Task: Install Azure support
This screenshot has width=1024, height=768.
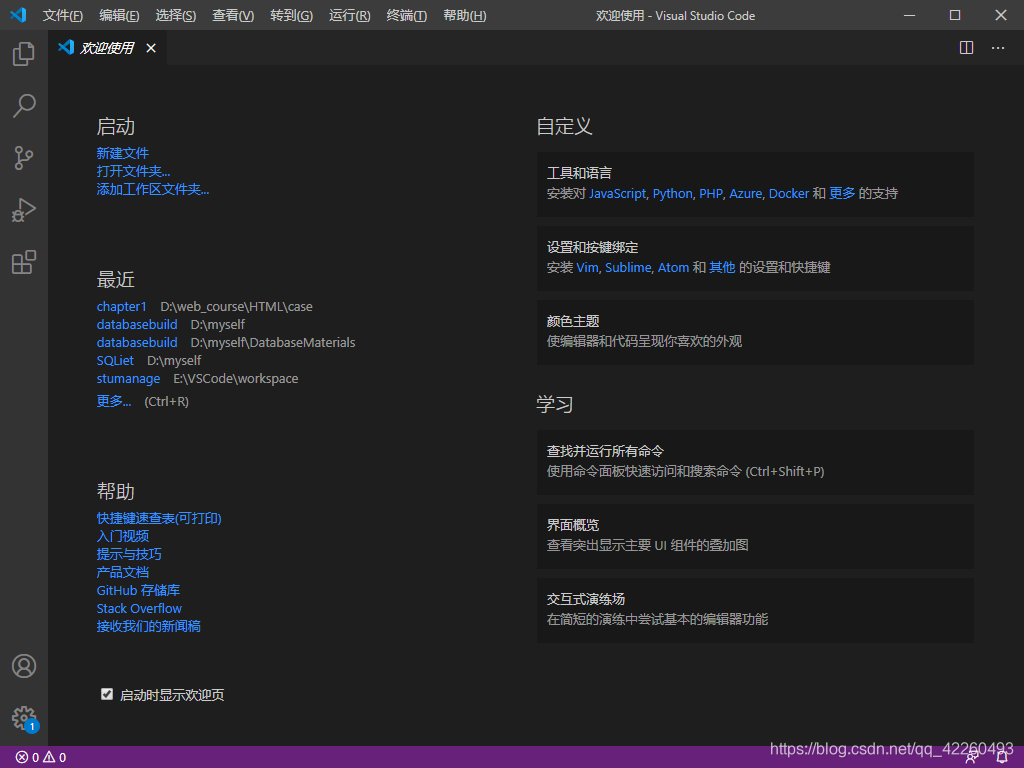Action: pos(745,193)
